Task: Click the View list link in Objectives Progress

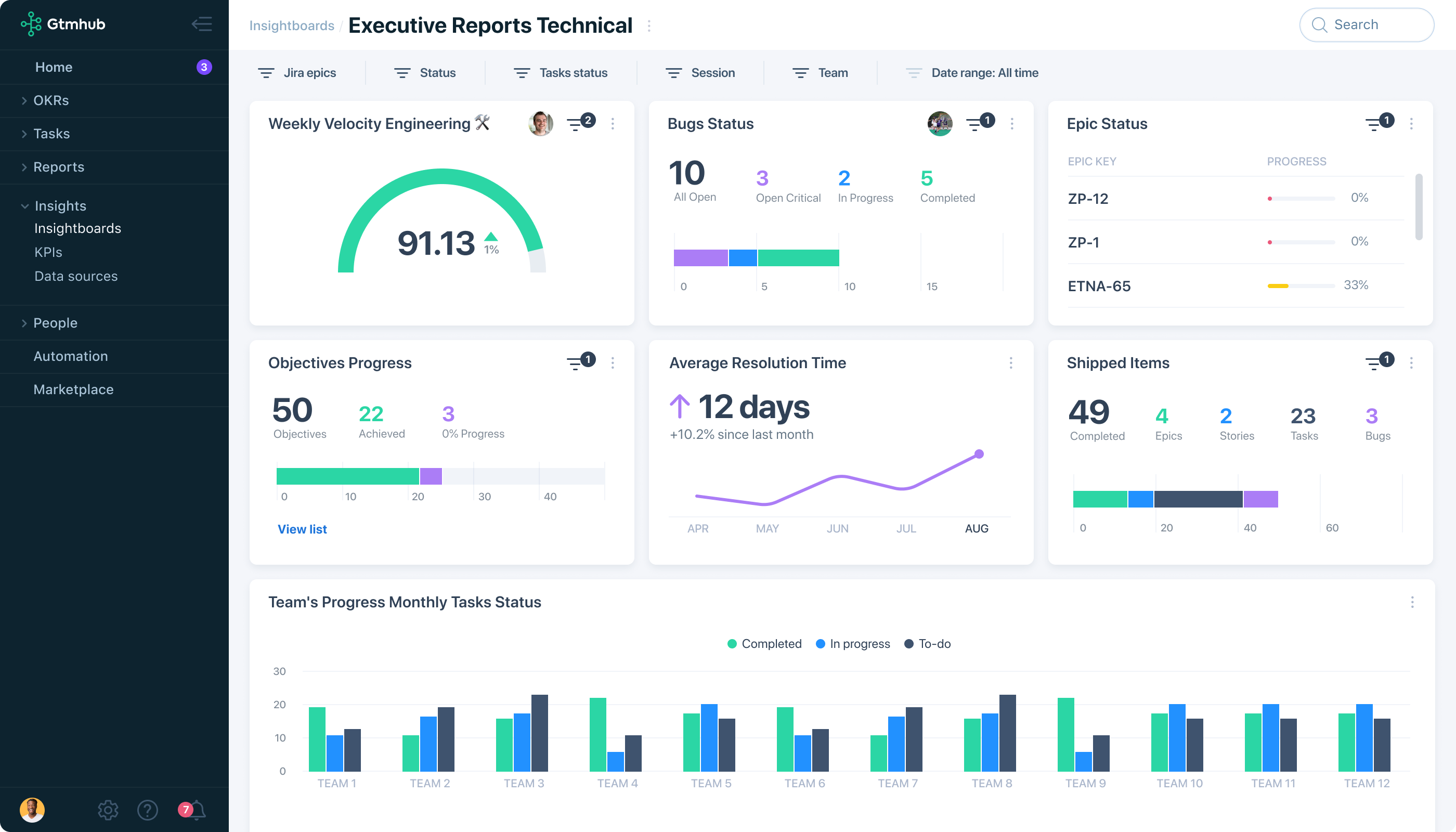Action: coord(302,528)
